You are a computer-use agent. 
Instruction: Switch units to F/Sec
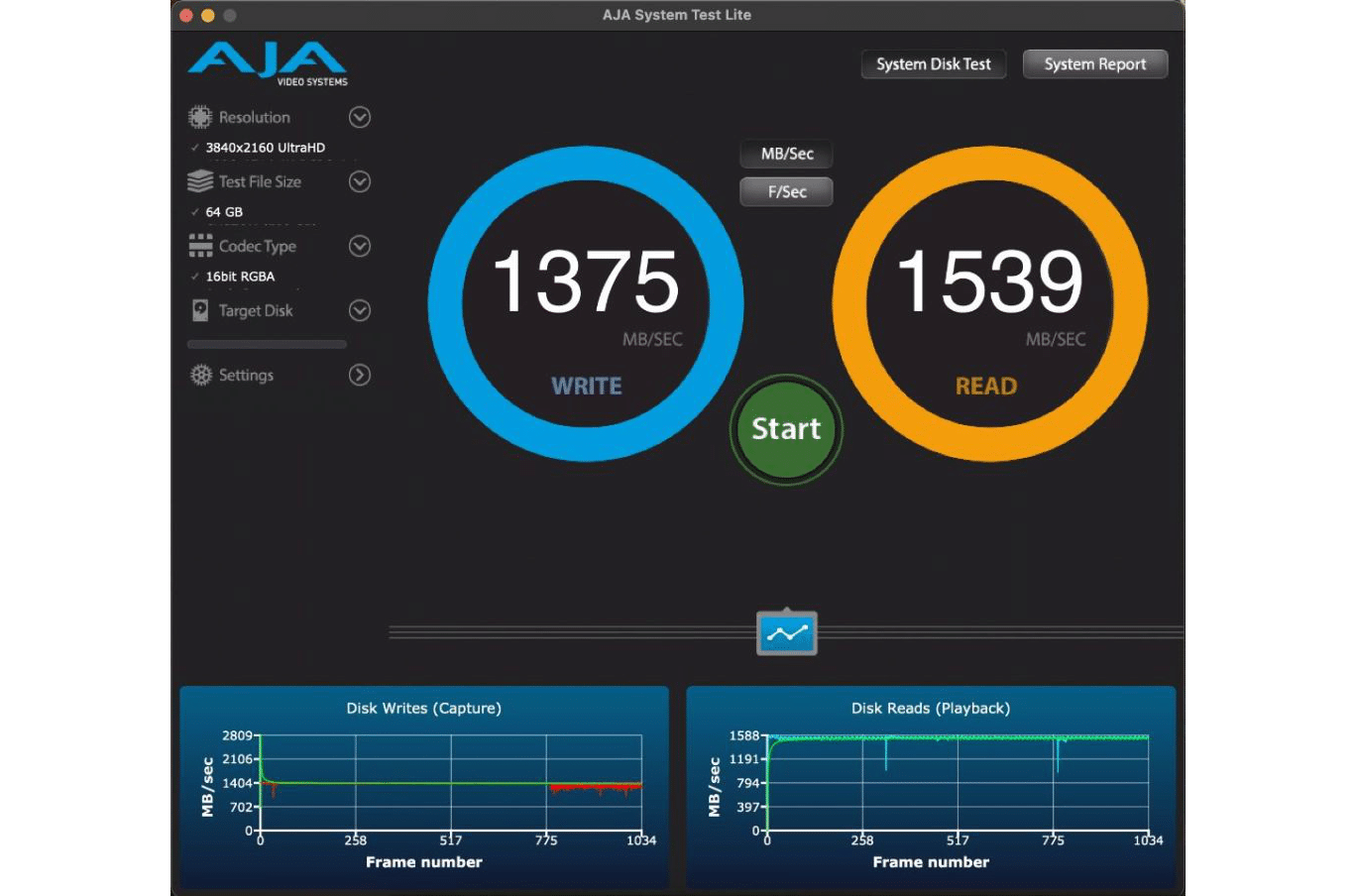pyautogui.click(x=787, y=191)
